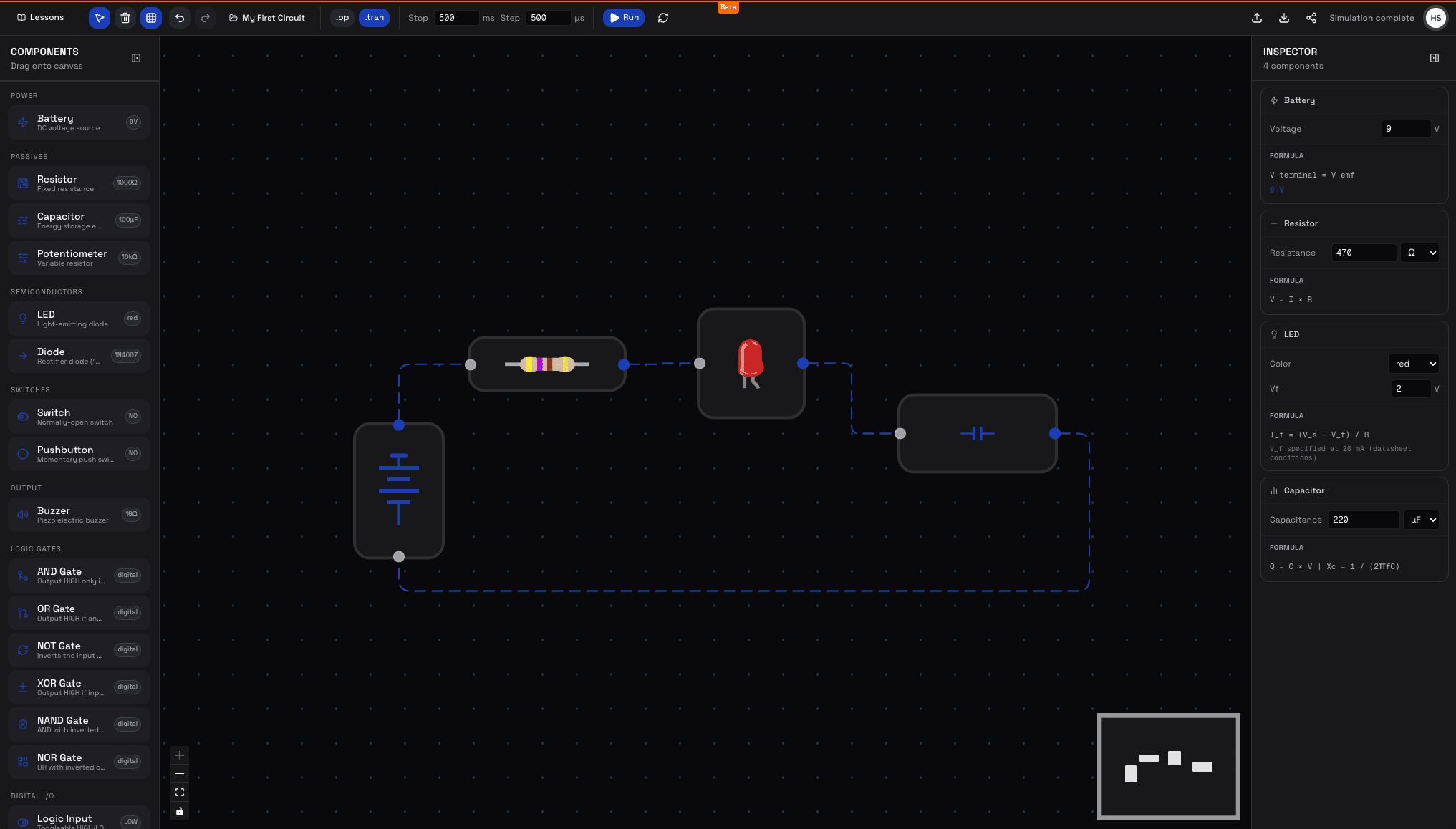This screenshot has height=829, width=1456.
Task: Zoom in on the canvas
Action: 180,755
